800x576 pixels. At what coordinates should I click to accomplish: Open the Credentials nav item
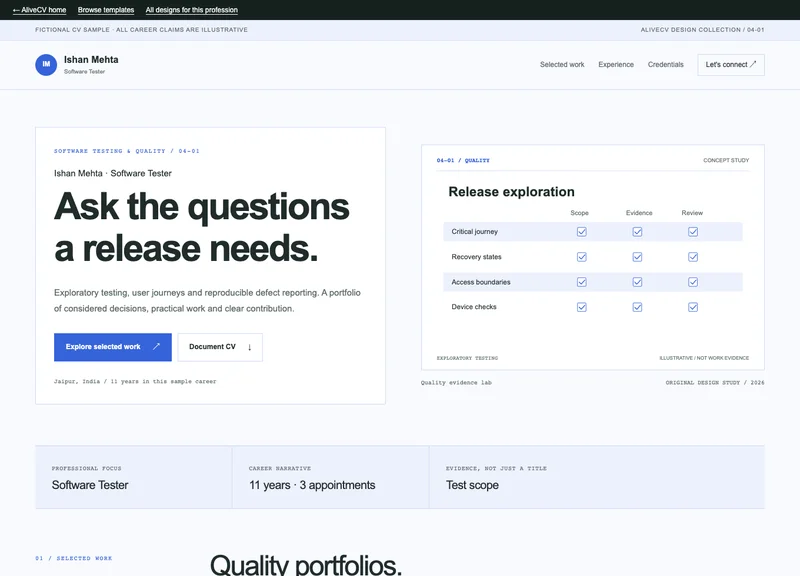(665, 64)
